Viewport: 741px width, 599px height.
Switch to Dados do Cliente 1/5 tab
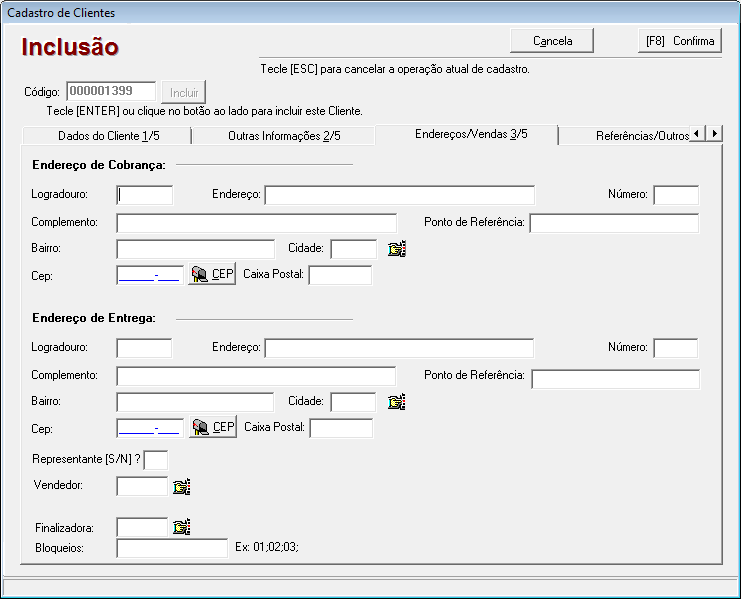(105, 136)
